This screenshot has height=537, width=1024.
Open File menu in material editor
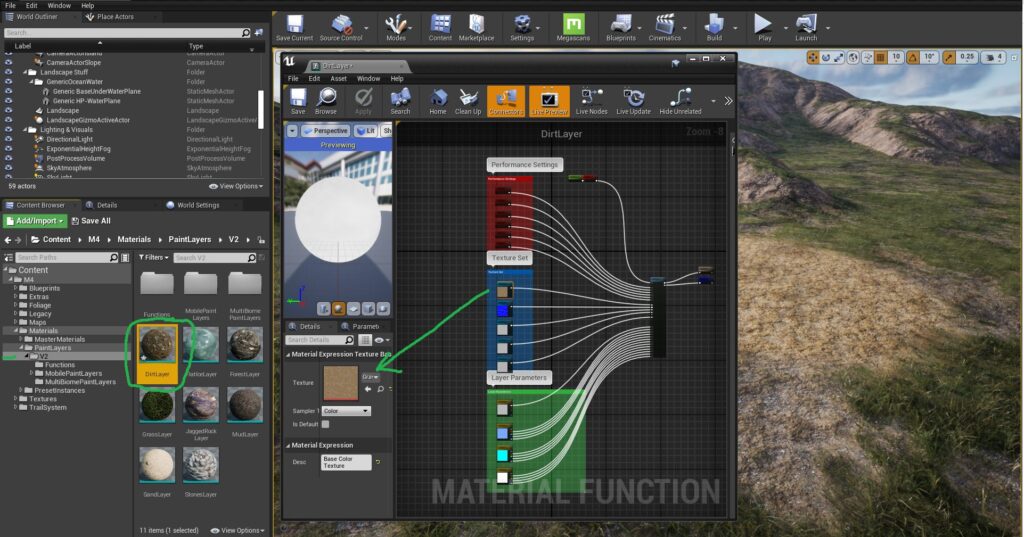coord(293,78)
